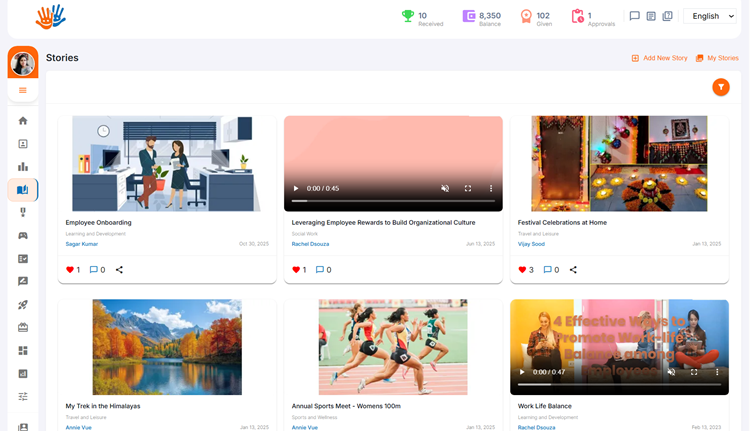Share the Employee Onboarding story

(119, 270)
